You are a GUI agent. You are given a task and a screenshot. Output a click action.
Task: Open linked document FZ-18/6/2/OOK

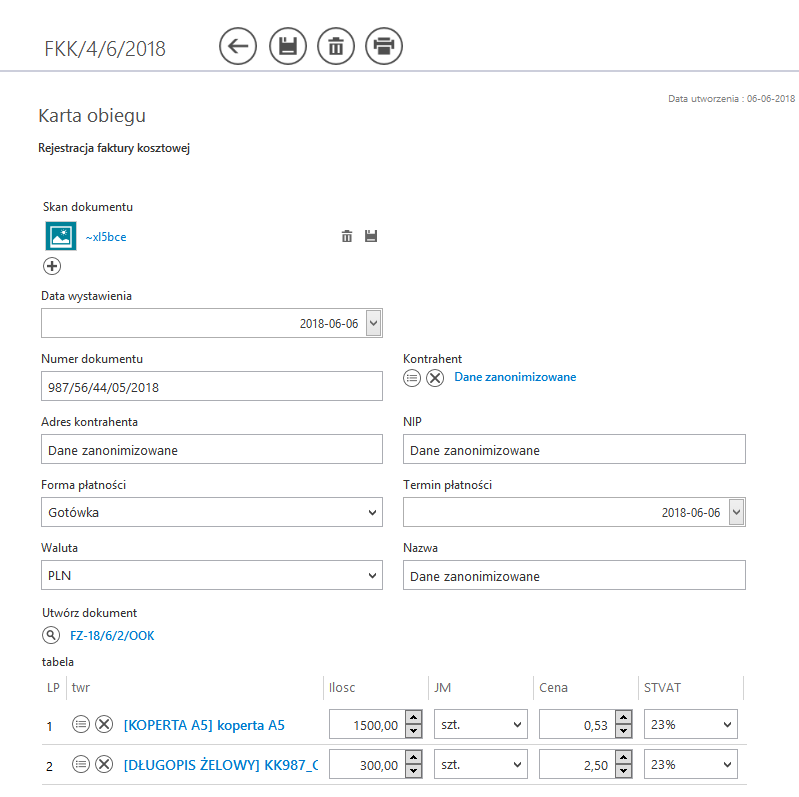tap(112, 635)
